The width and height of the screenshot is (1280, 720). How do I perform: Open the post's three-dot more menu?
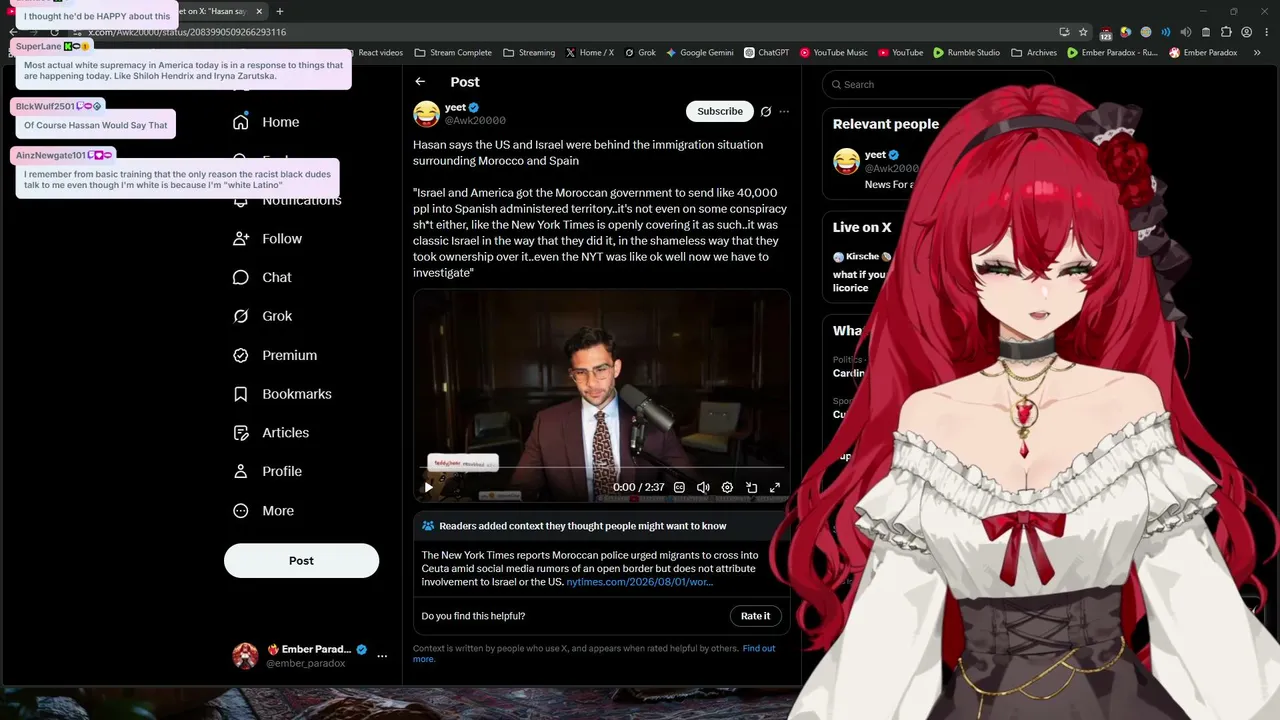784,111
